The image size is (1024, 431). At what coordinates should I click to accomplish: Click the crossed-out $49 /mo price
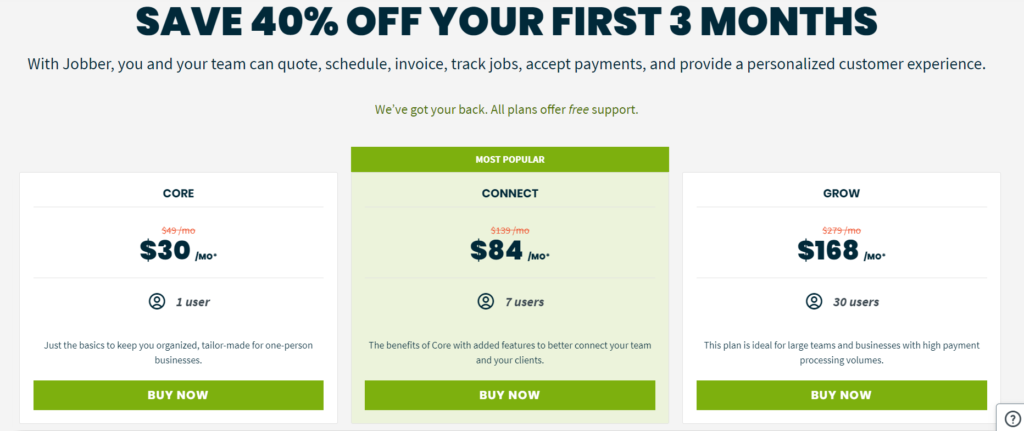(x=178, y=231)
